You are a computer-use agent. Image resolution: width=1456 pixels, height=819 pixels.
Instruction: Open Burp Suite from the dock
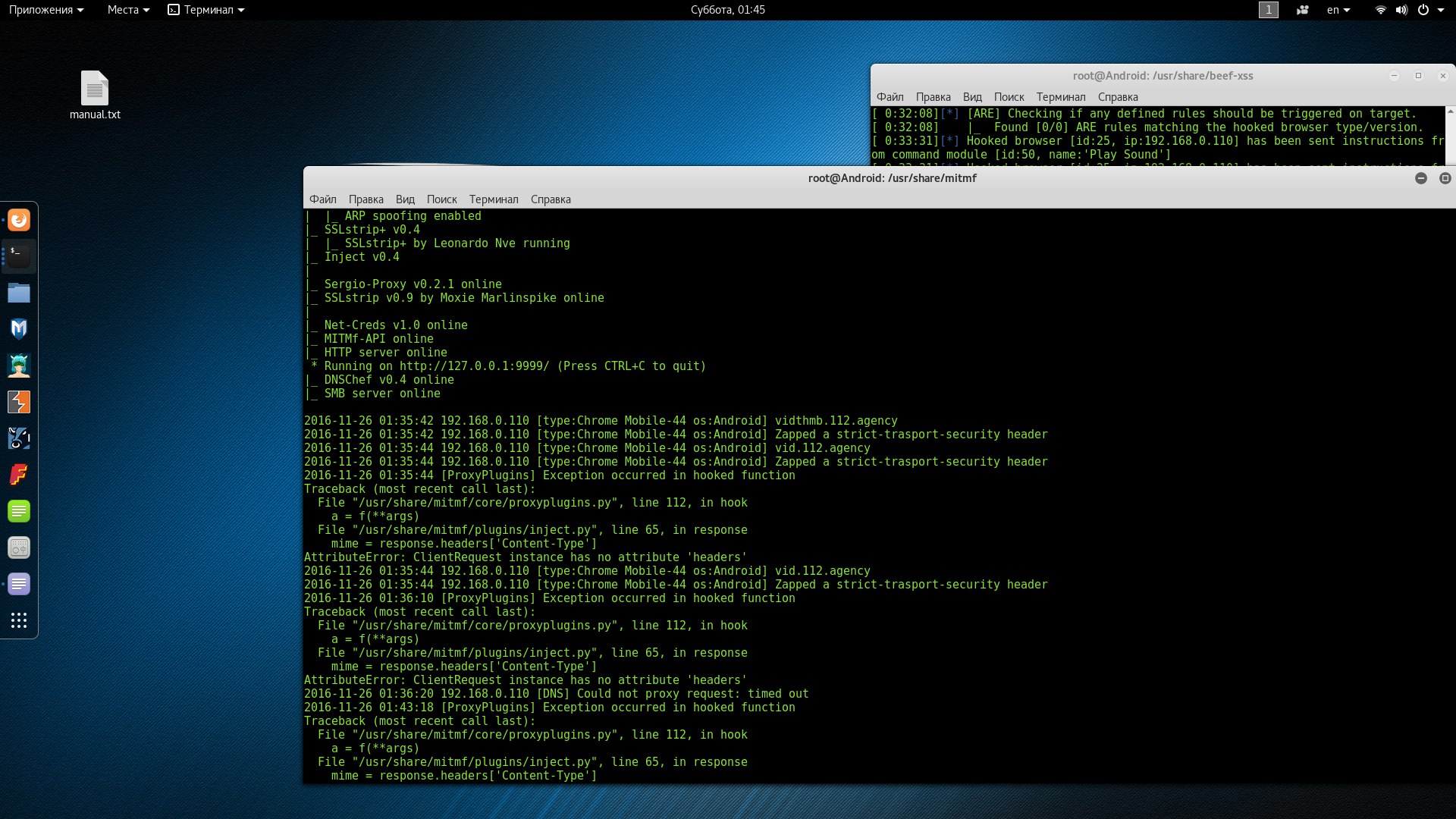tap(19, 402)
